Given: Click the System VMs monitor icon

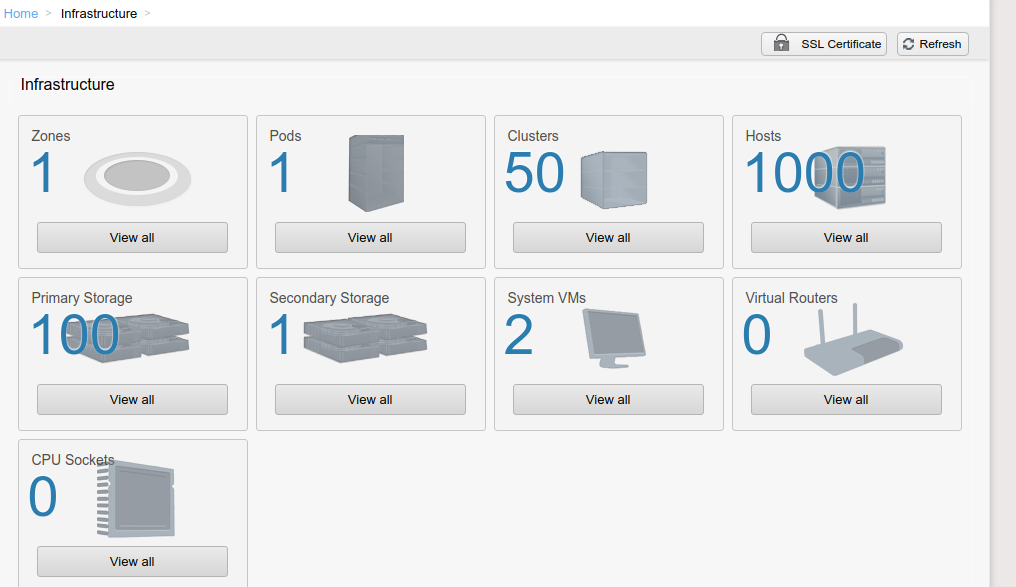Looking at the screenshot, I should click(x=614, y=338).
